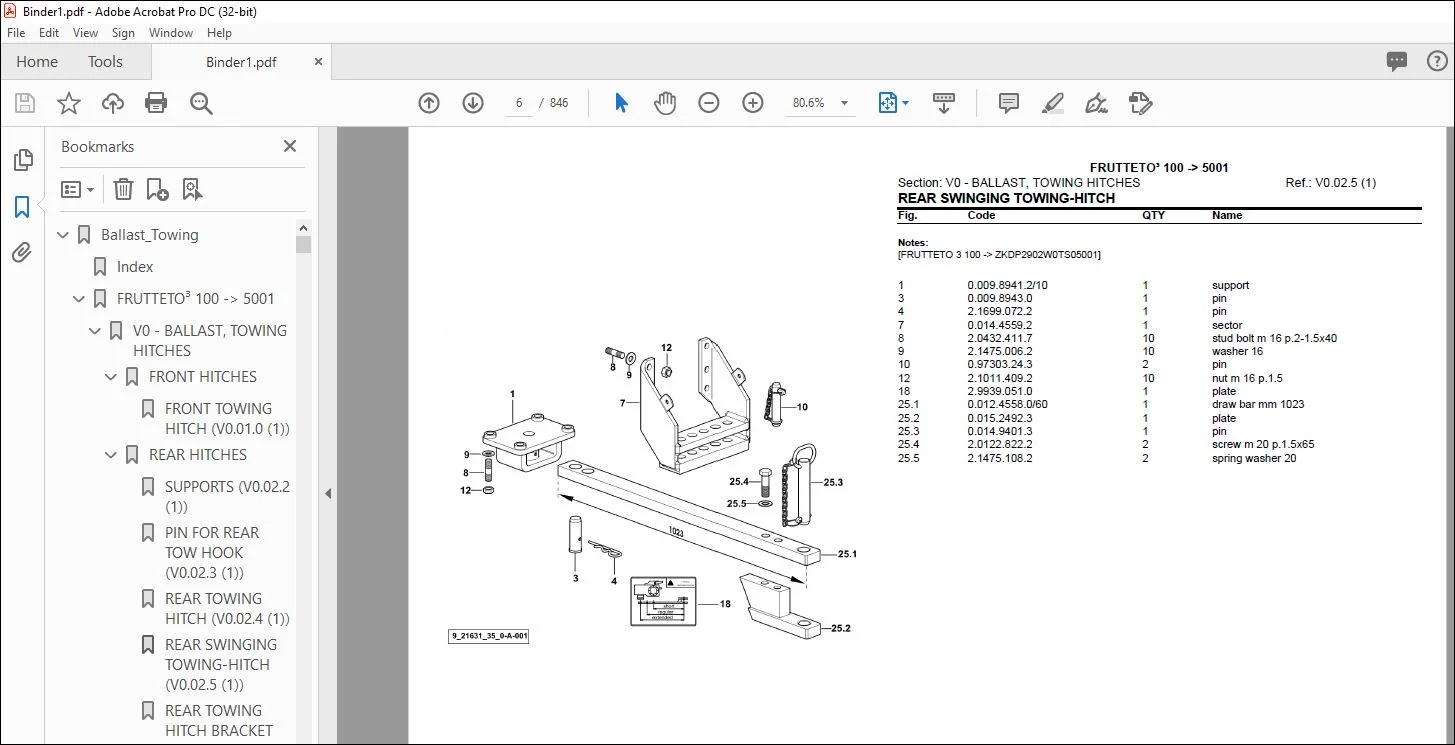The image size is (1455, 745).
Task: Open Page Thumbnails panel in the sidebar
Action: tap(22, 161)
